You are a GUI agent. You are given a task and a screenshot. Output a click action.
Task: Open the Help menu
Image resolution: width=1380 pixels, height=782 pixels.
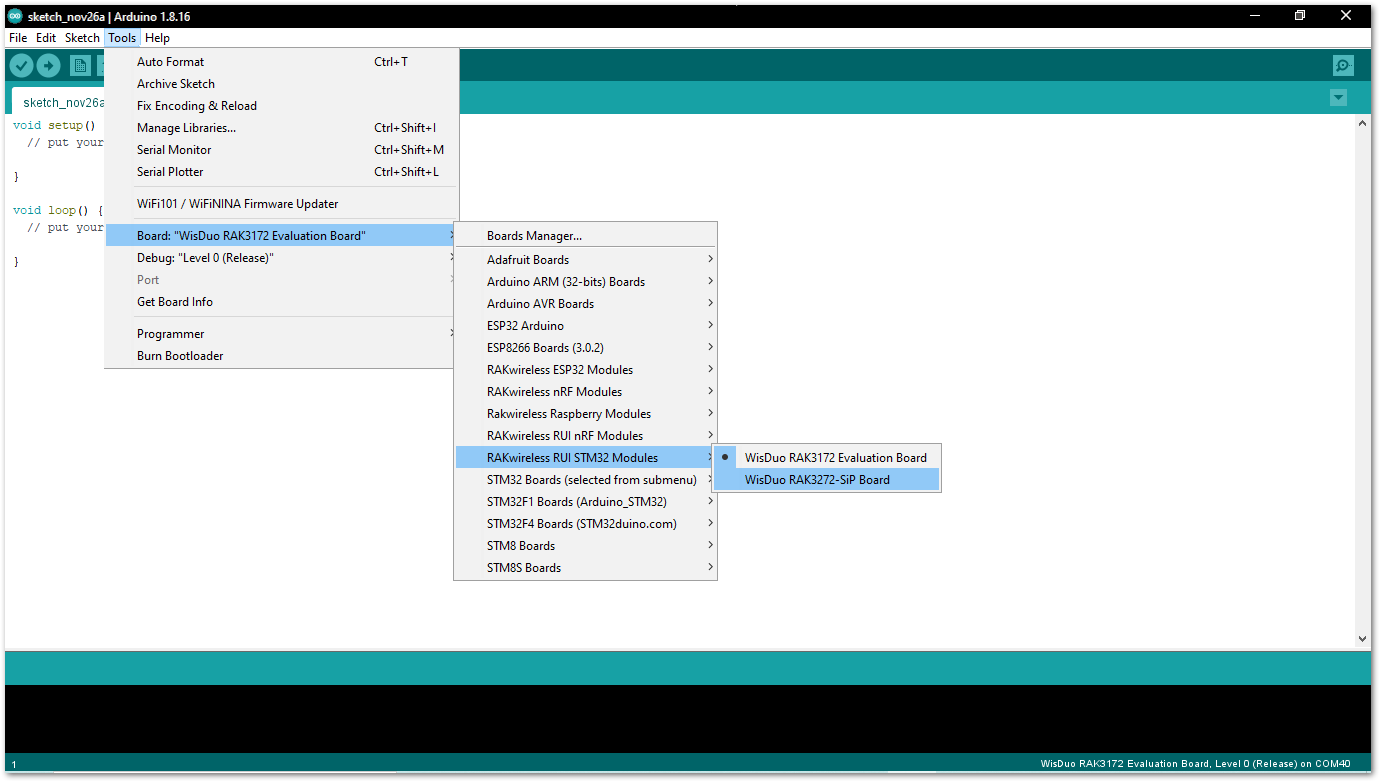(x=157, y=38)
